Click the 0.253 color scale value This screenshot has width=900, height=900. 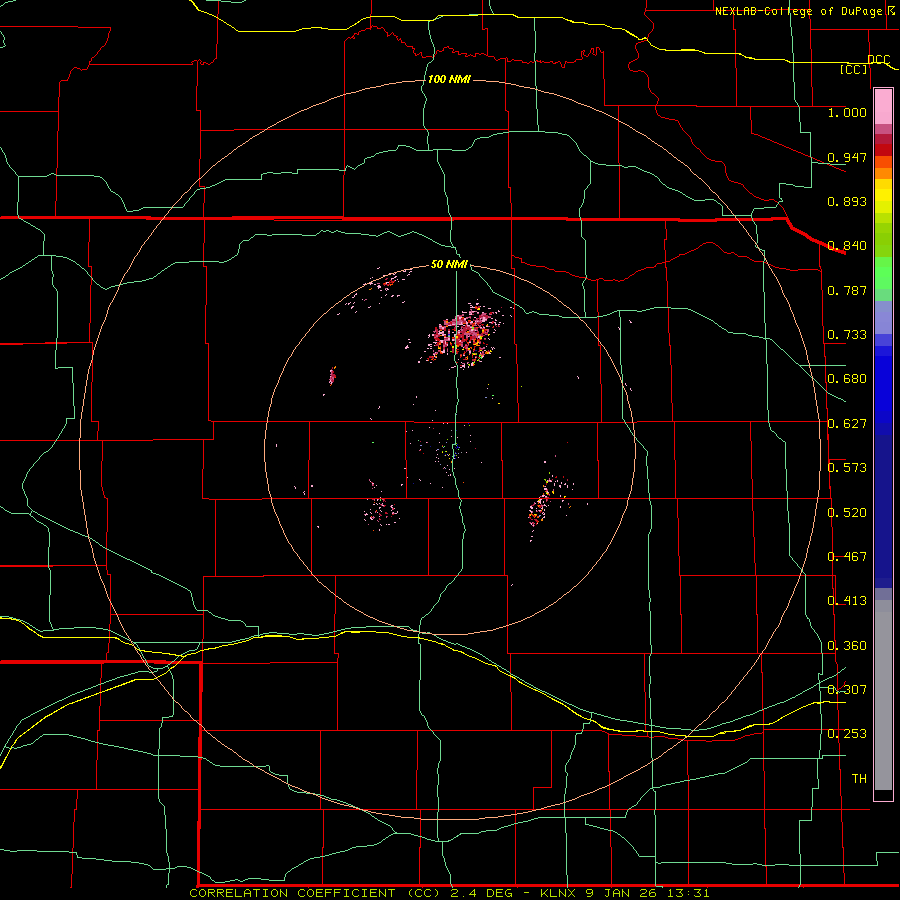pyautogui.click(x=847, y=734)
